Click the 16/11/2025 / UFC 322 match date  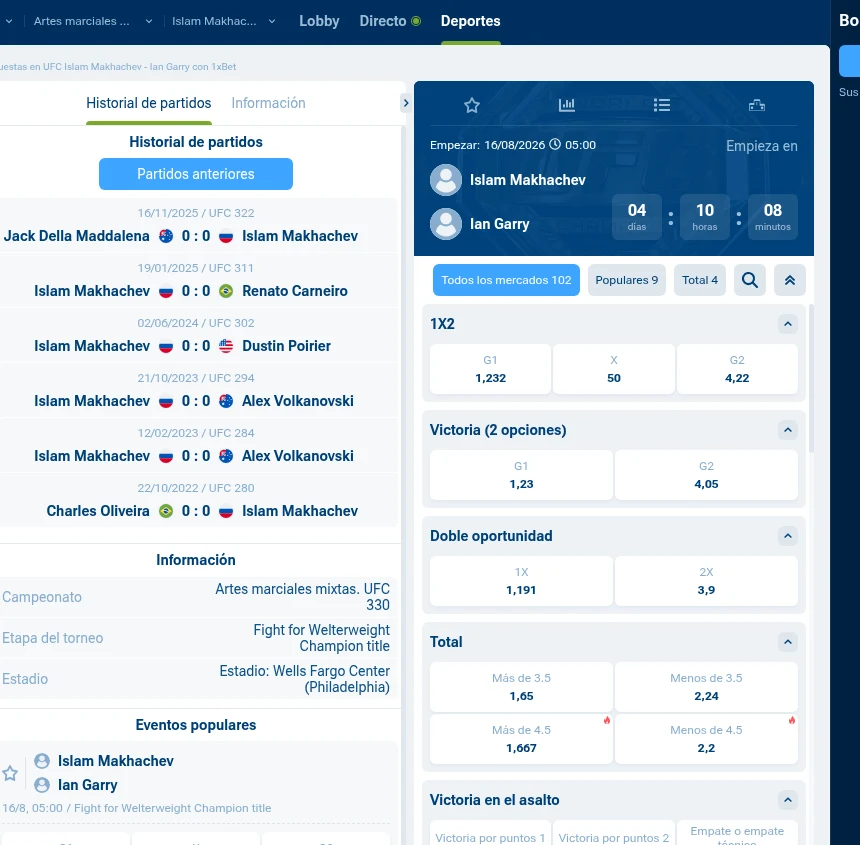(196, 213)
